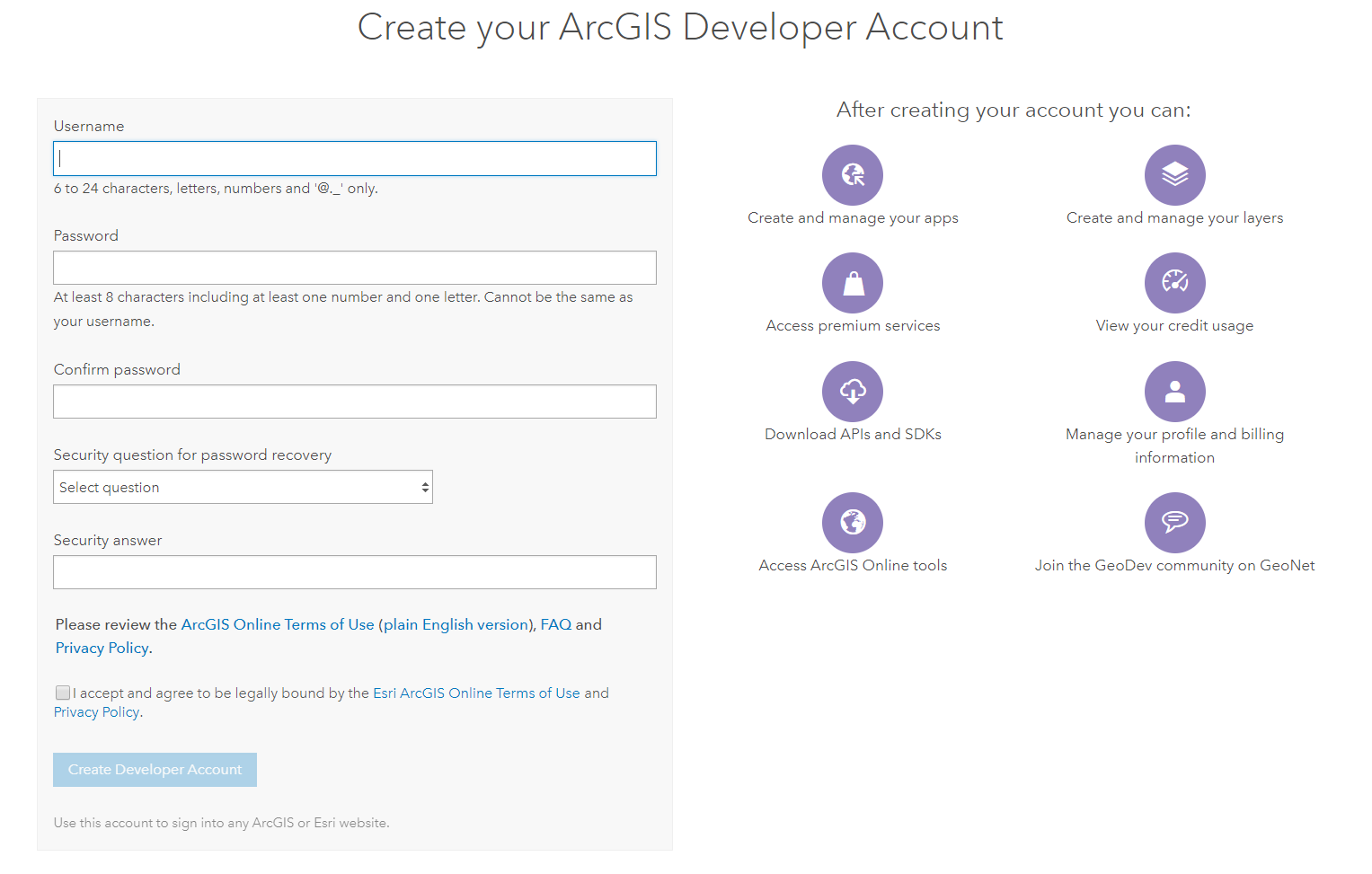1372x874 pixels.
Task: Click the 'Manage your profile and billing information' caption
Action: [1174, 446]
